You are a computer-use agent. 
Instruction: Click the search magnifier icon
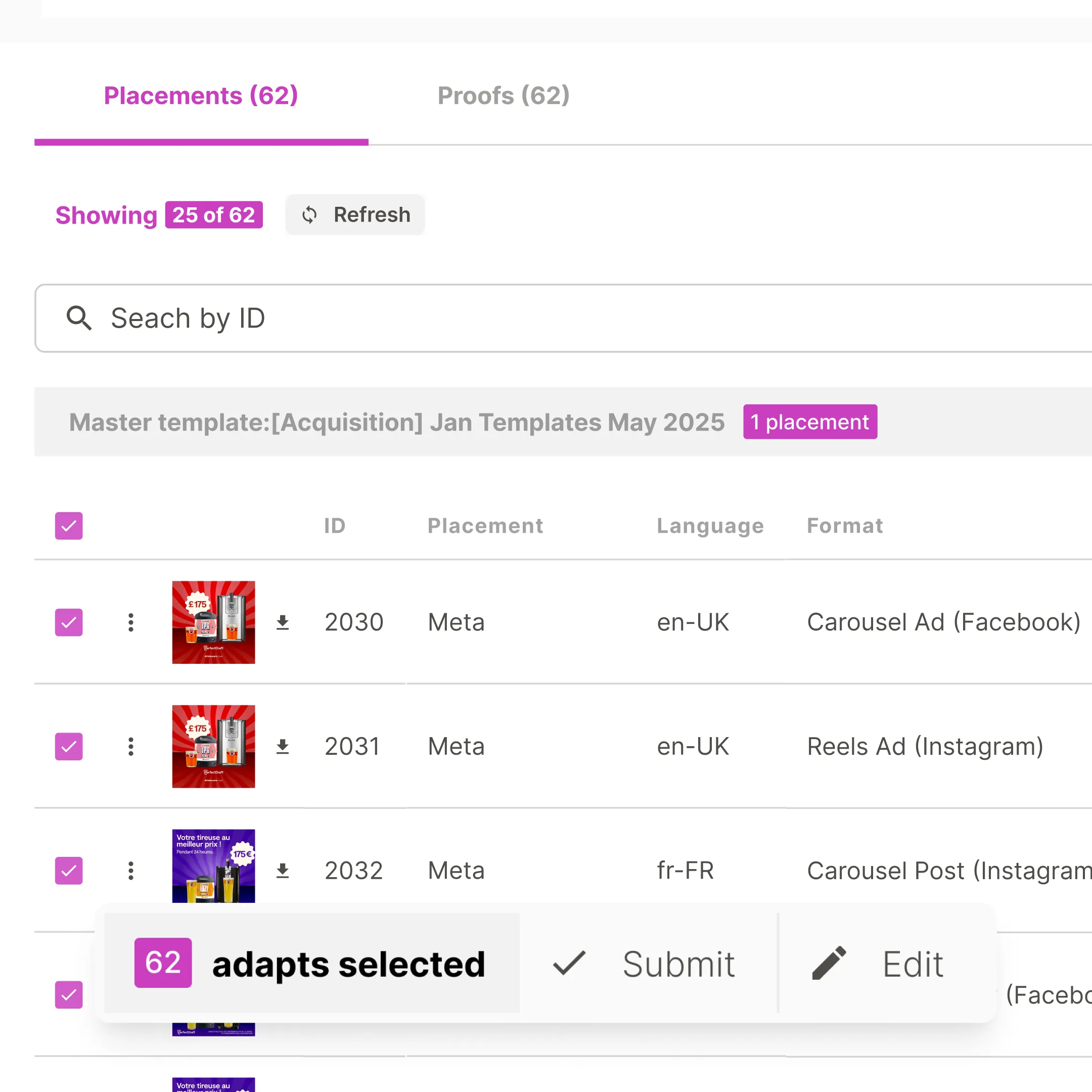pyautogui.click(x=80, y=318)
